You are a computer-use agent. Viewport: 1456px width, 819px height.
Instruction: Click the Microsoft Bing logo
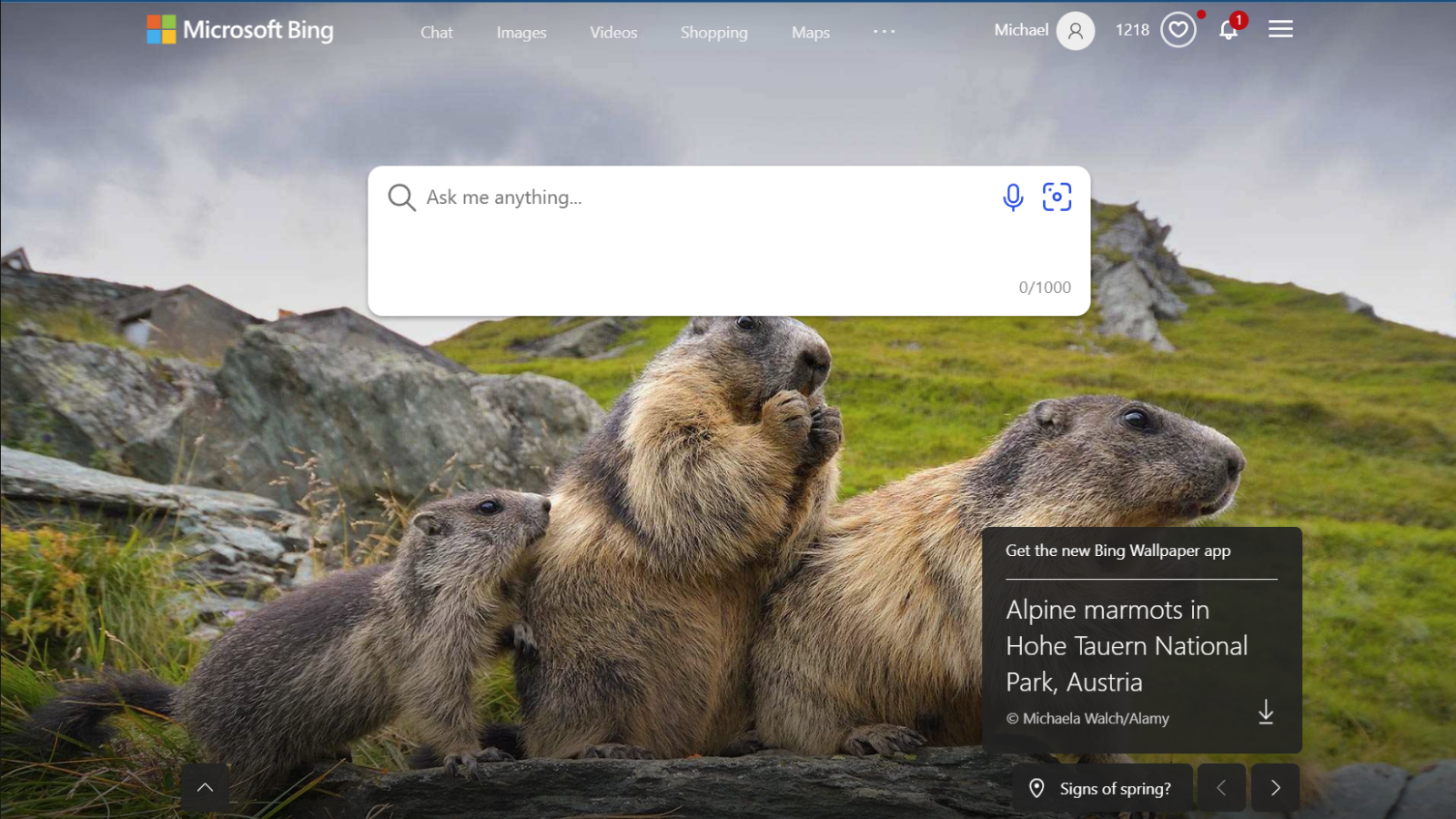point(239,30)
